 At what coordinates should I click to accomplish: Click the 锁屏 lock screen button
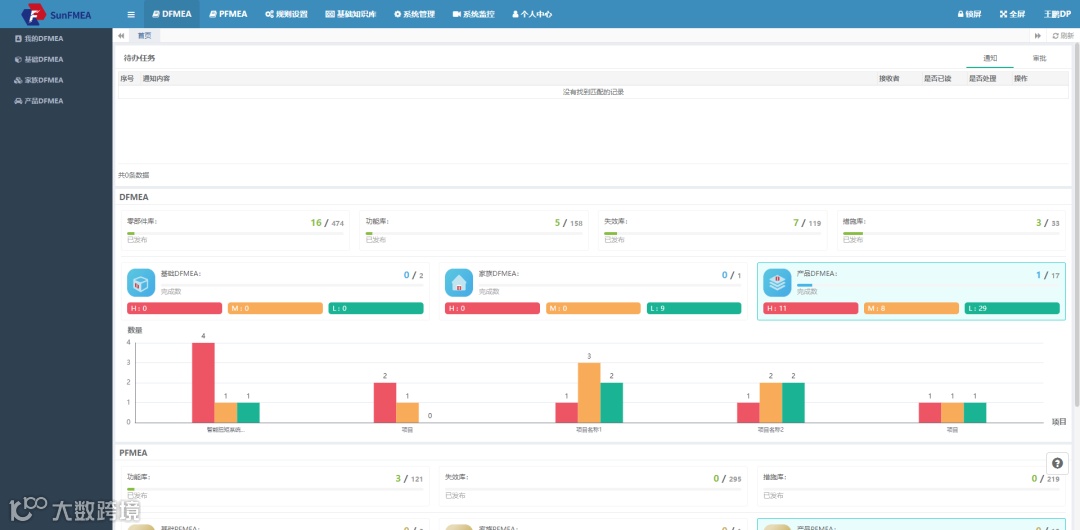click(969, 14)
